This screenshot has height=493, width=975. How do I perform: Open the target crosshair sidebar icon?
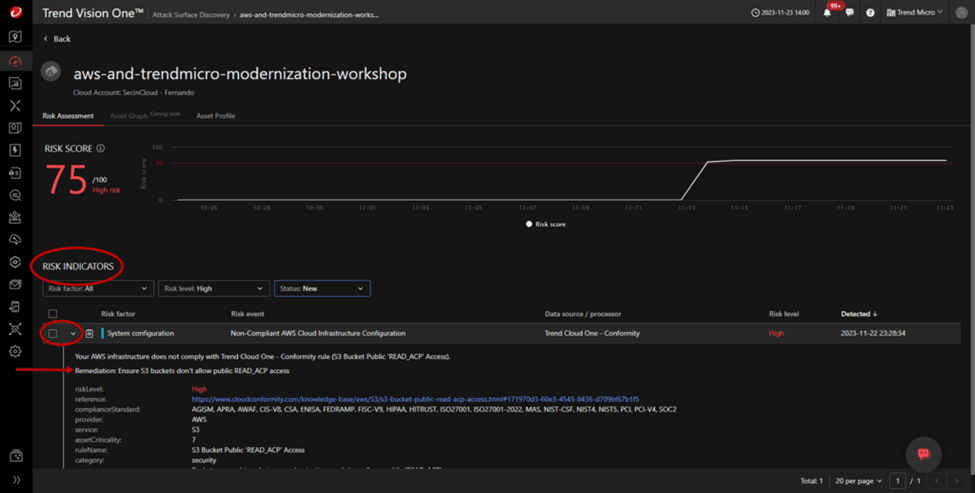click(x=16, y=329)
